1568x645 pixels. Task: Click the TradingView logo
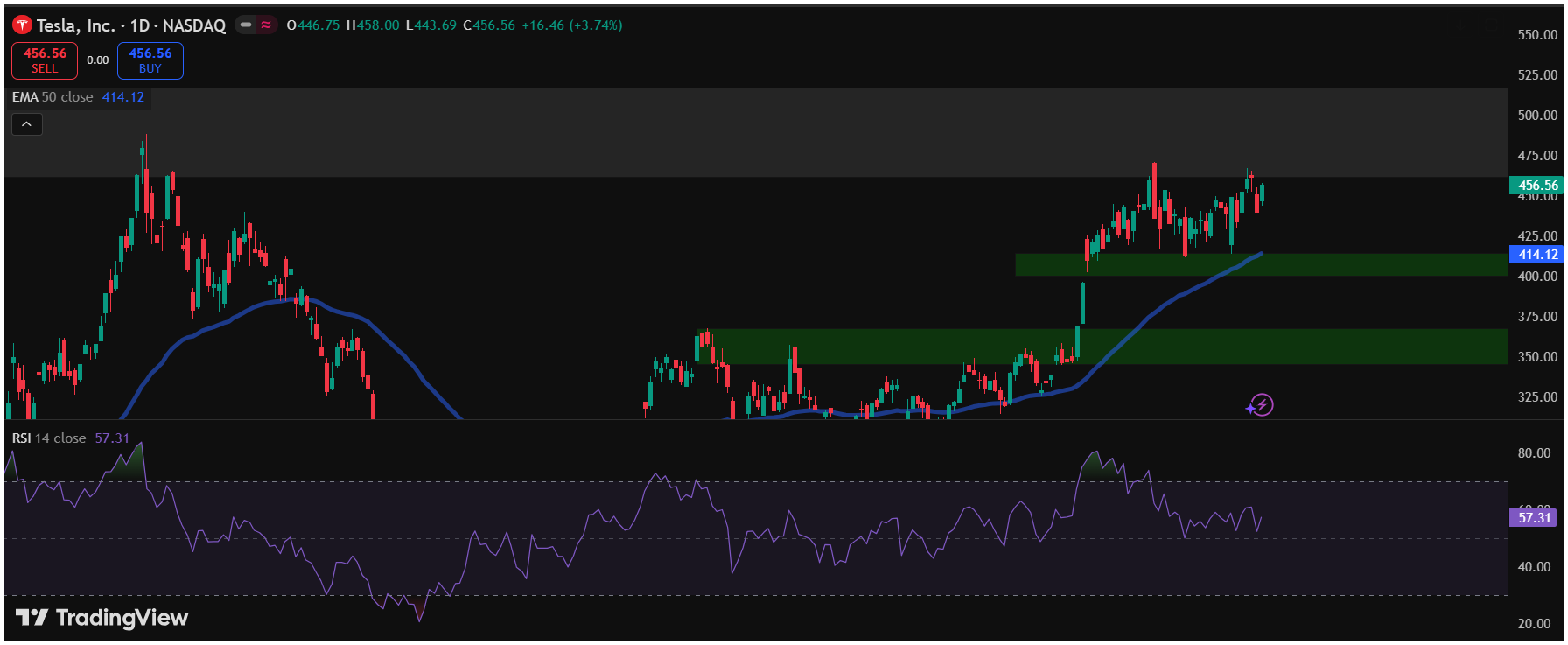[101, 618]
